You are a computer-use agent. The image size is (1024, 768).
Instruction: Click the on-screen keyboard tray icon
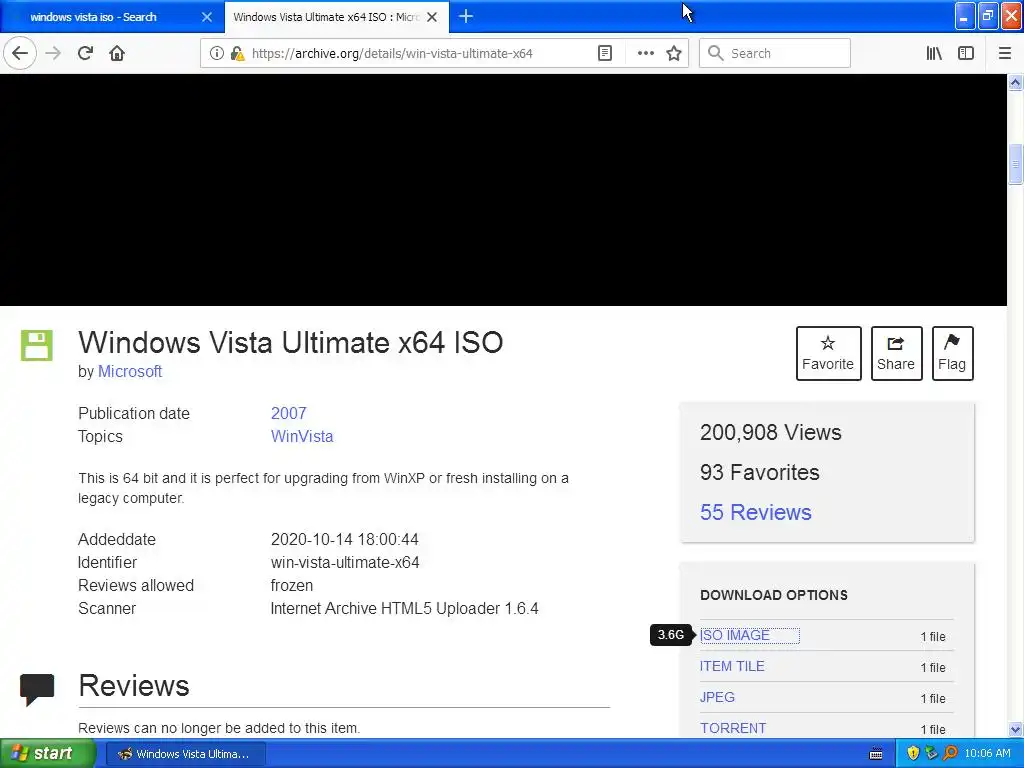click(x=876, y=754)
